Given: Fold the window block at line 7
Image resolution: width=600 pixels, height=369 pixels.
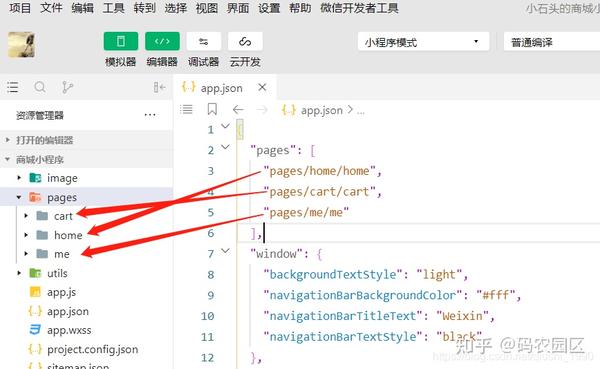Looking at the screenshot, I should pos(225,251).
